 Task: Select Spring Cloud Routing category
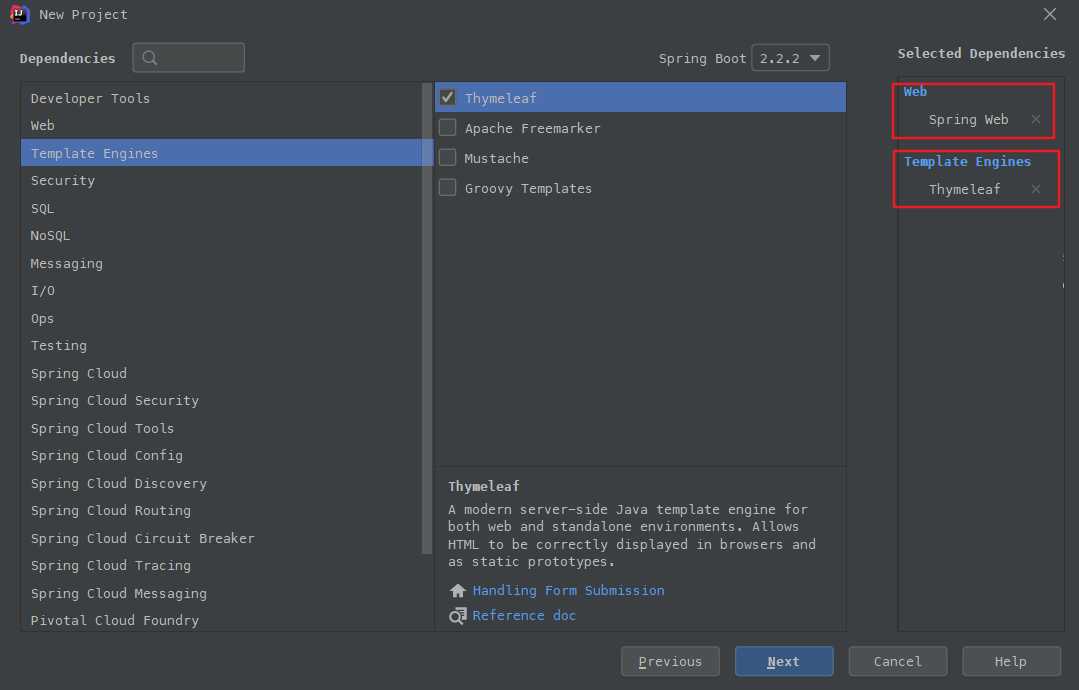pyautogui.click(x=222, y=510)
